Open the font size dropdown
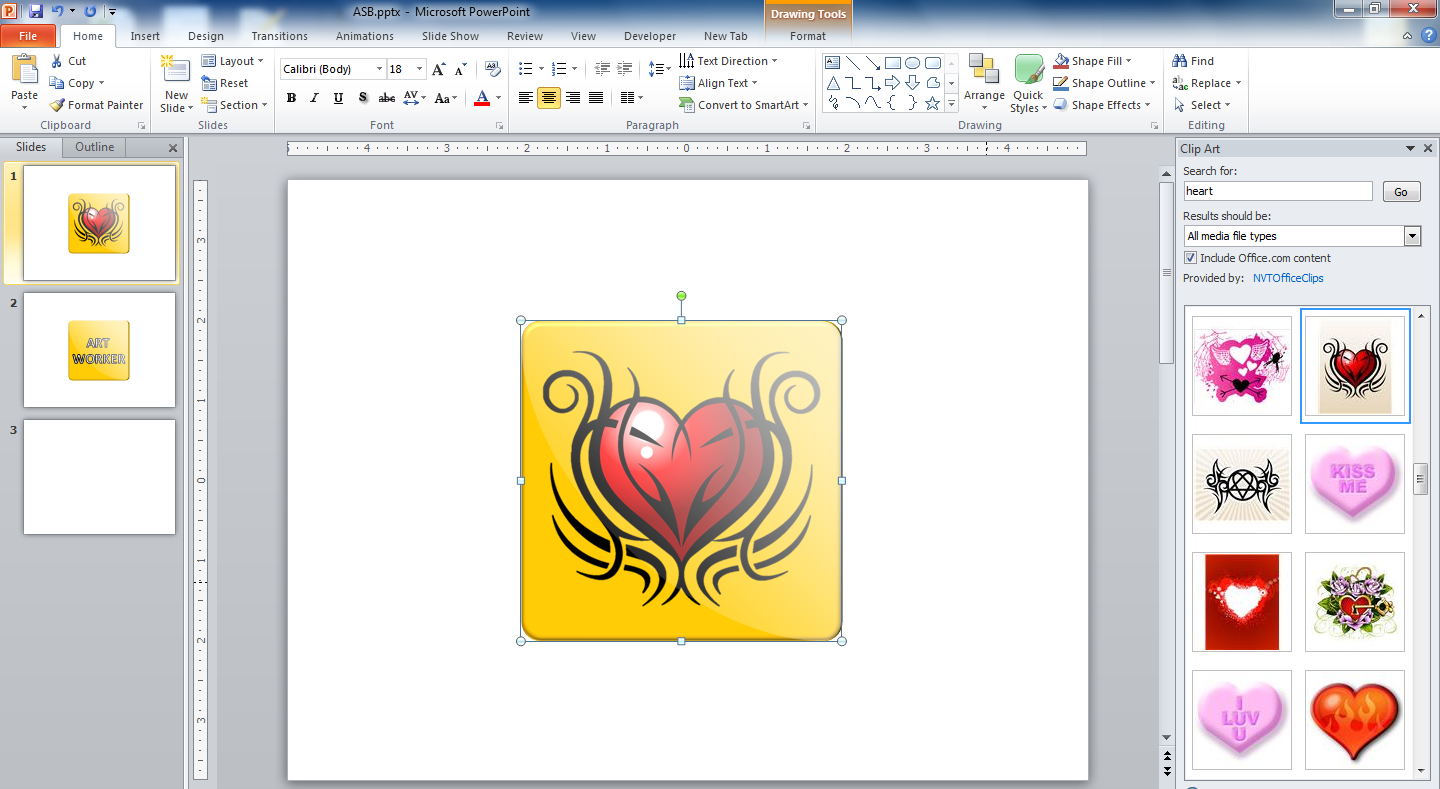 (x=420, y=69)
